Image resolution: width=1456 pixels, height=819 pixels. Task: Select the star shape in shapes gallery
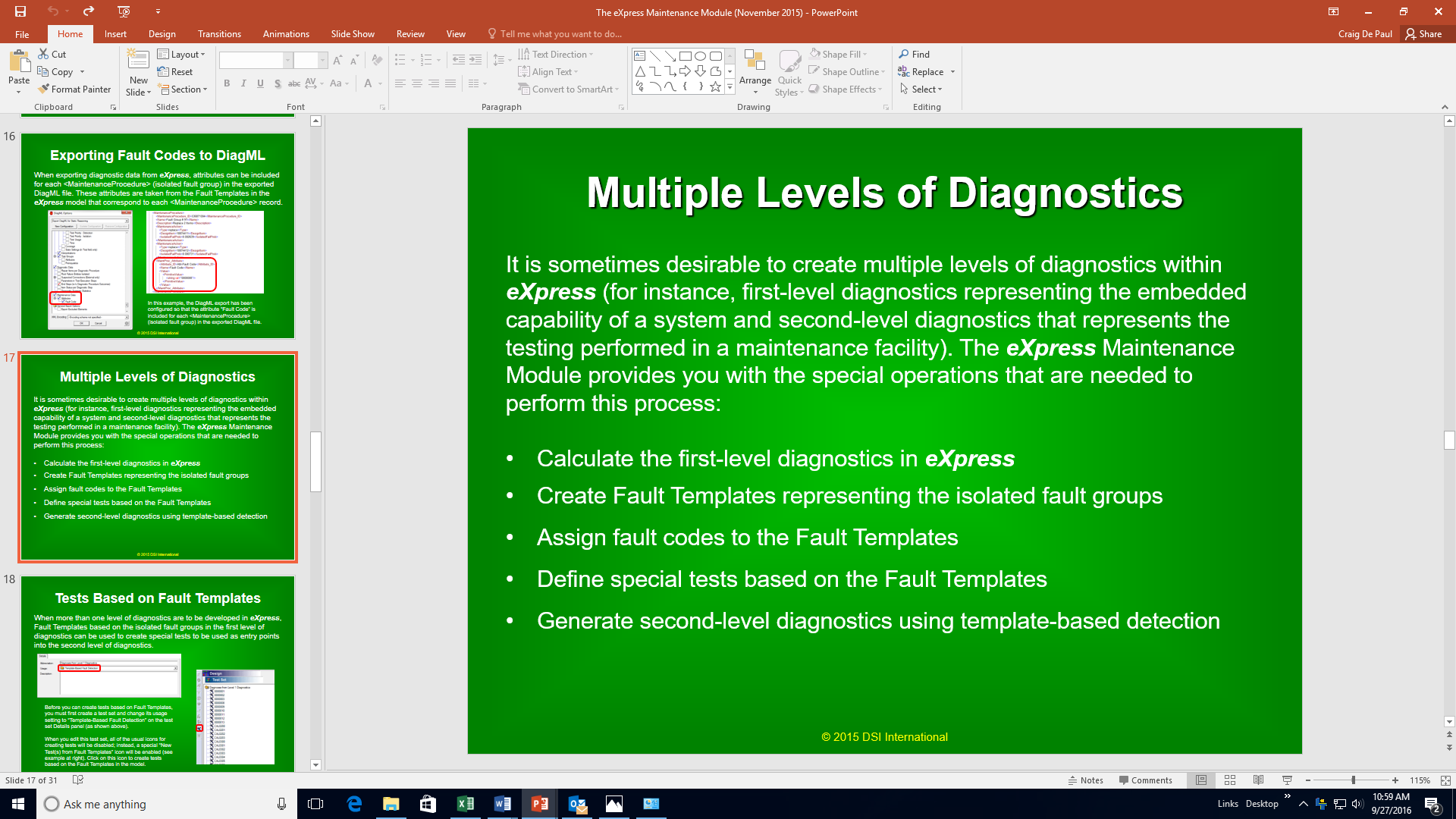pyautogui.click(x=715, y=86)
